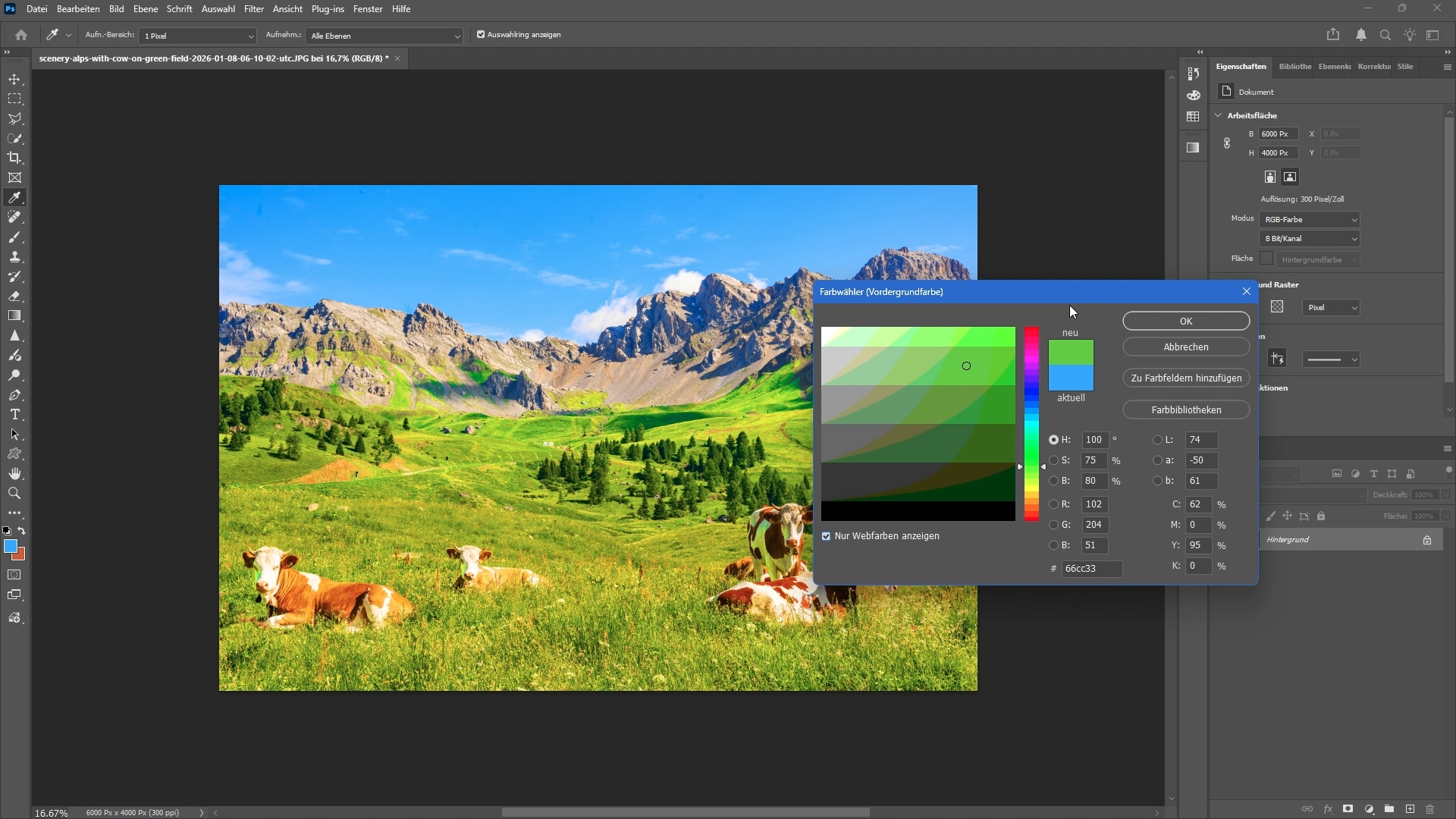Select the Clone Stamp tool
This screenshot has height=819, width=1456.
click(x=14, y=257)
